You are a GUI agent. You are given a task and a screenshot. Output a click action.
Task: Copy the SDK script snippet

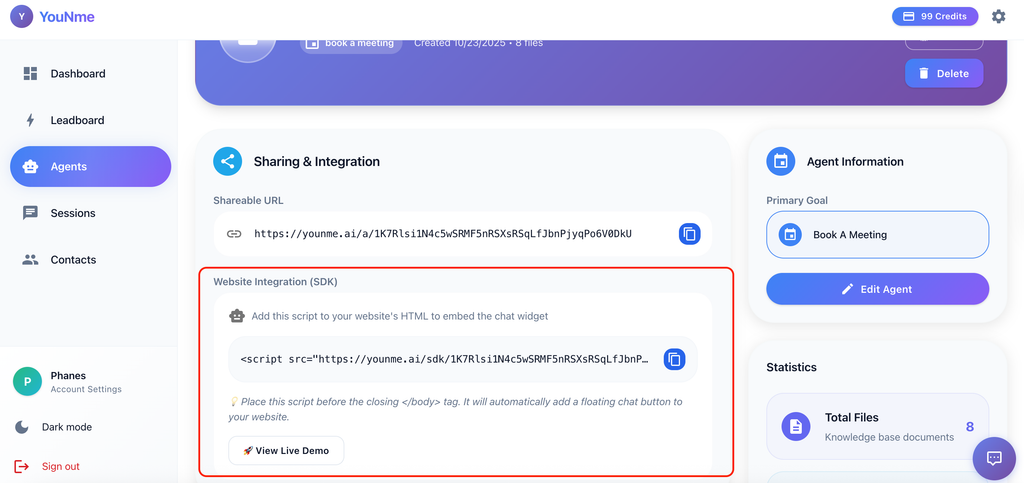[x=675, y=359]
